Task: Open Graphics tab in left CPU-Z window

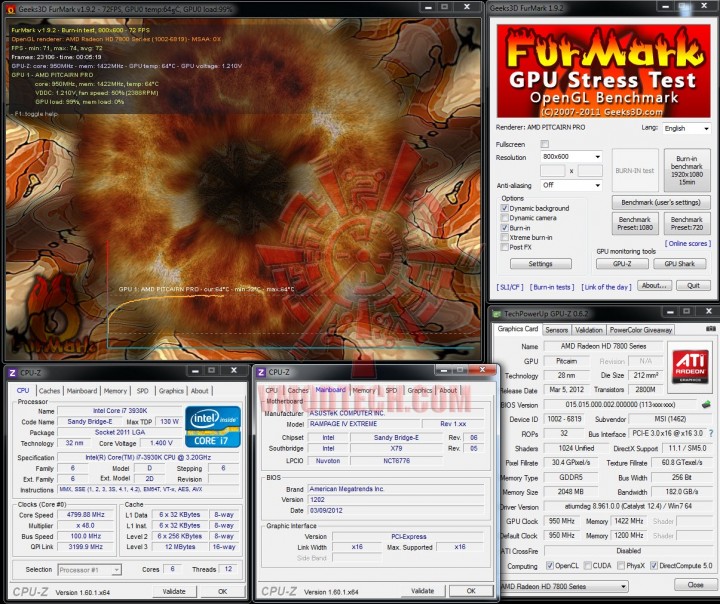Action: [171, 391]
